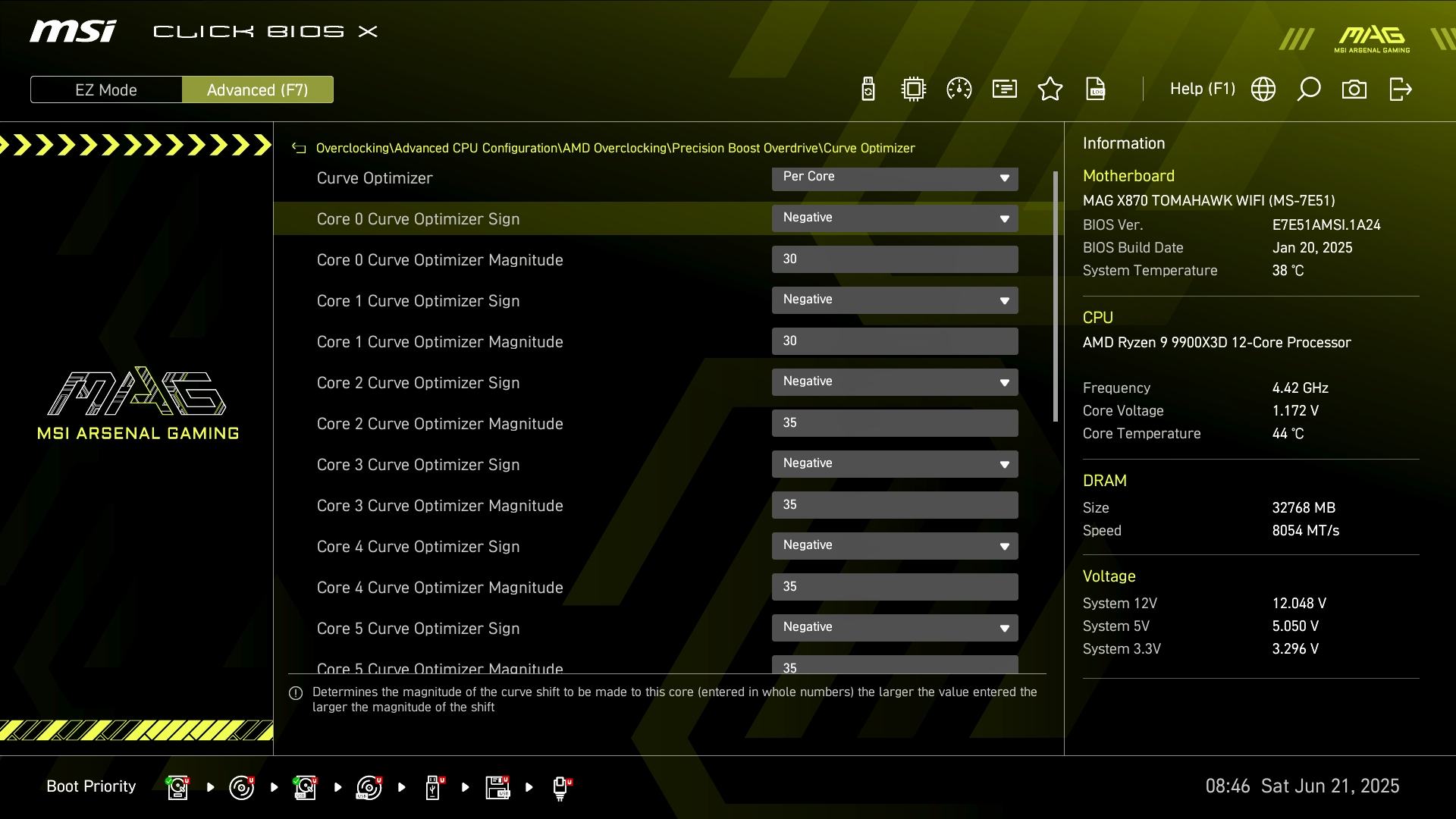This screenshot has width=1456, height=819.
Task: Switch to EZ Mode tab
Action: 106,89
